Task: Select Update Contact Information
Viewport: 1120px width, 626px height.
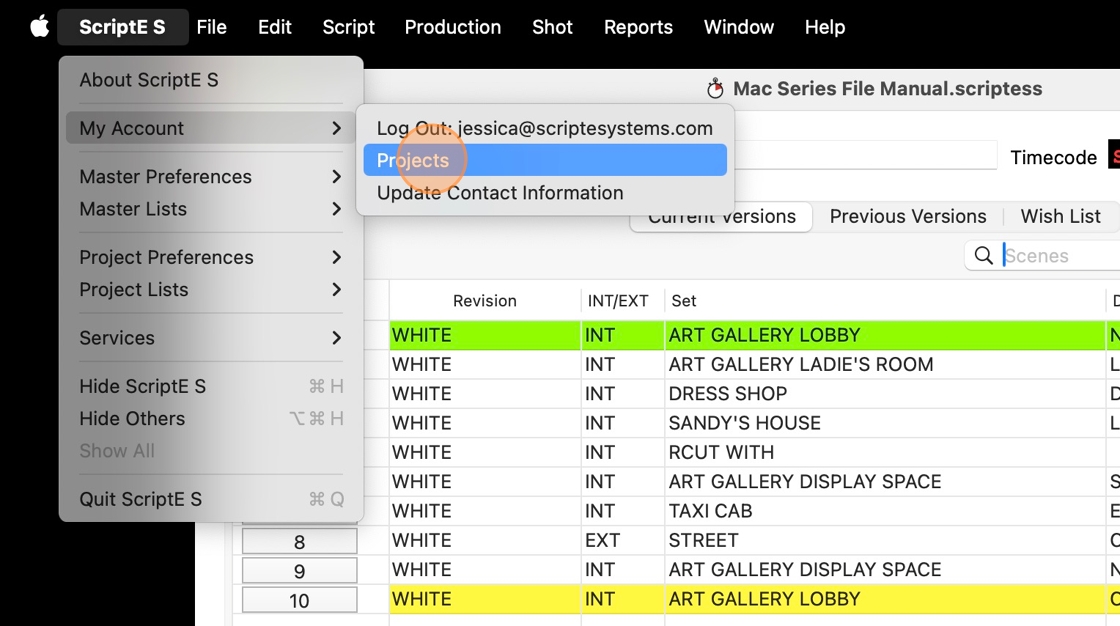Action: point(545,193)
